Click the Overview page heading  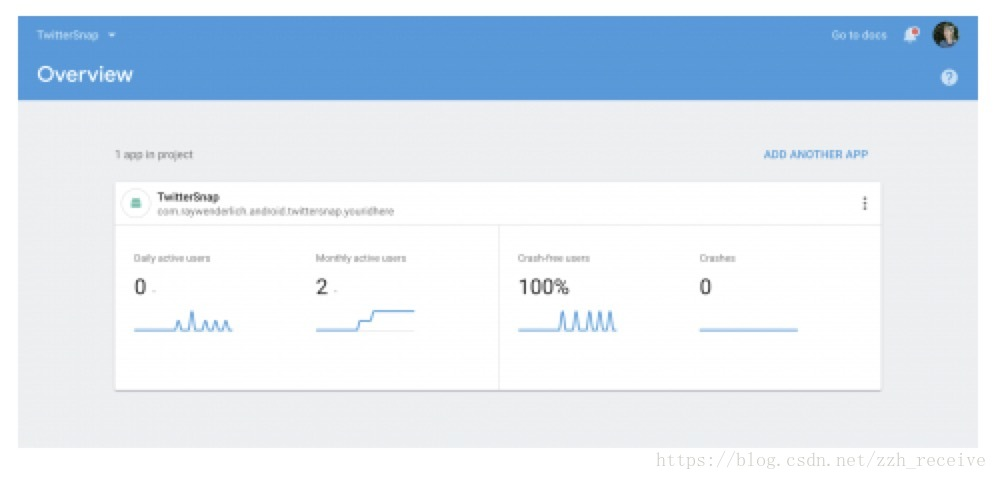point(85,74)
